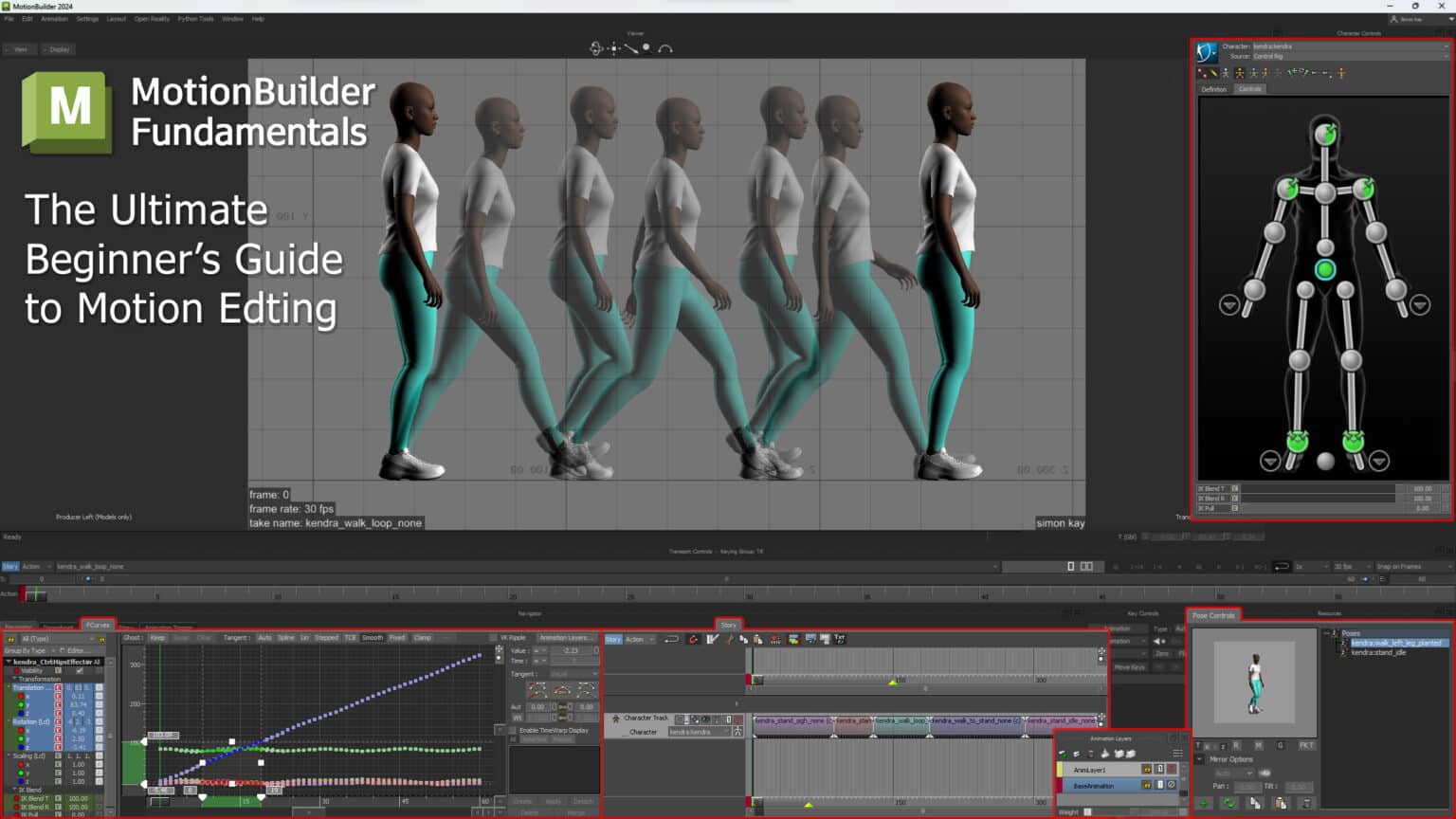
Task: Select the left ankle effector on the rig
Action: [1354, 443]
